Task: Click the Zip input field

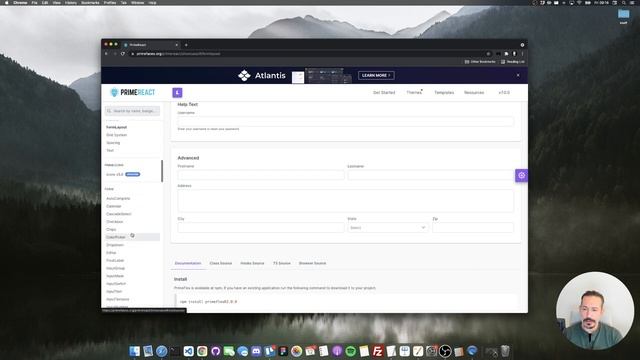Action: click(473, 228)
